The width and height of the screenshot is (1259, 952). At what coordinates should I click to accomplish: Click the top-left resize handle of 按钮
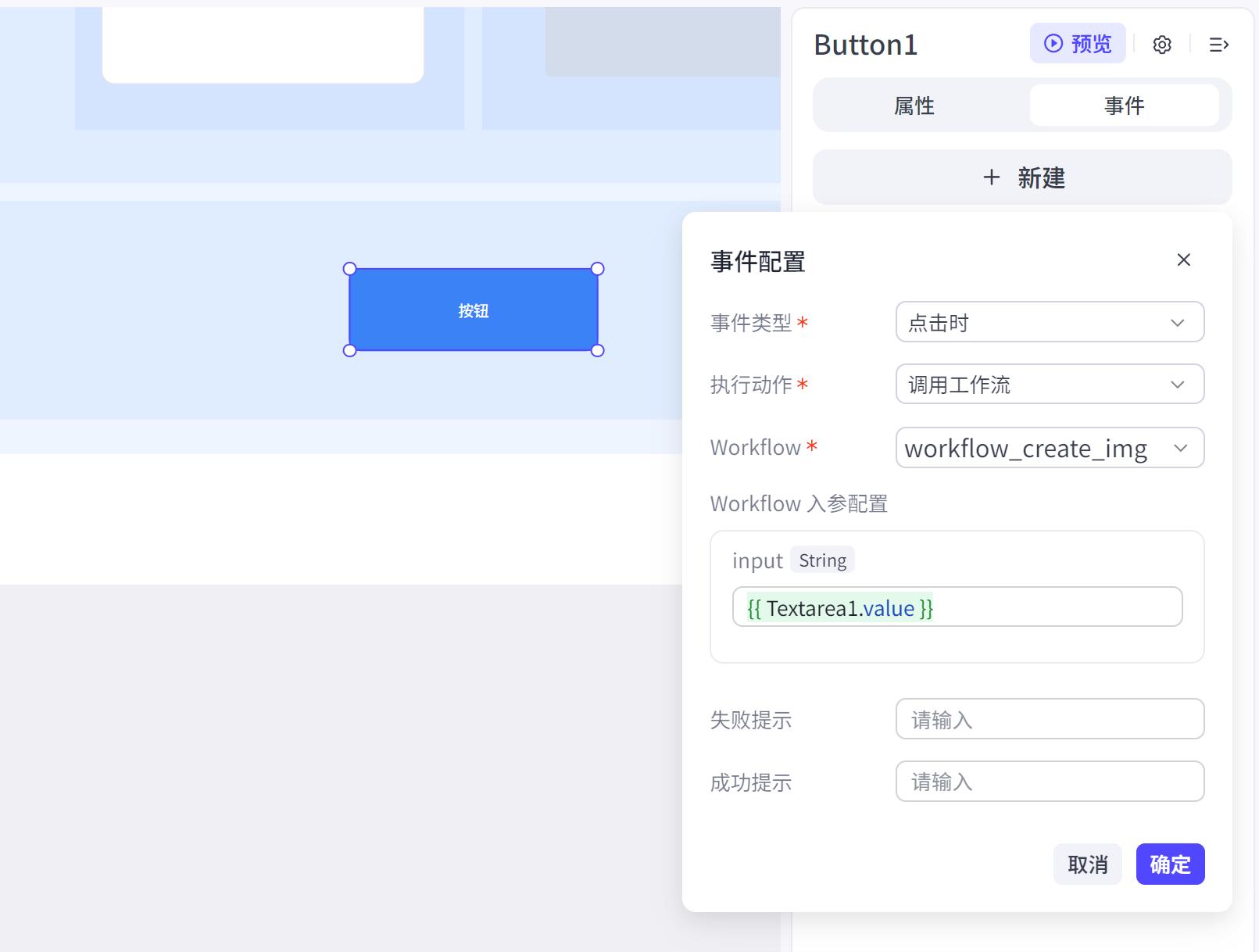(350, 269)
